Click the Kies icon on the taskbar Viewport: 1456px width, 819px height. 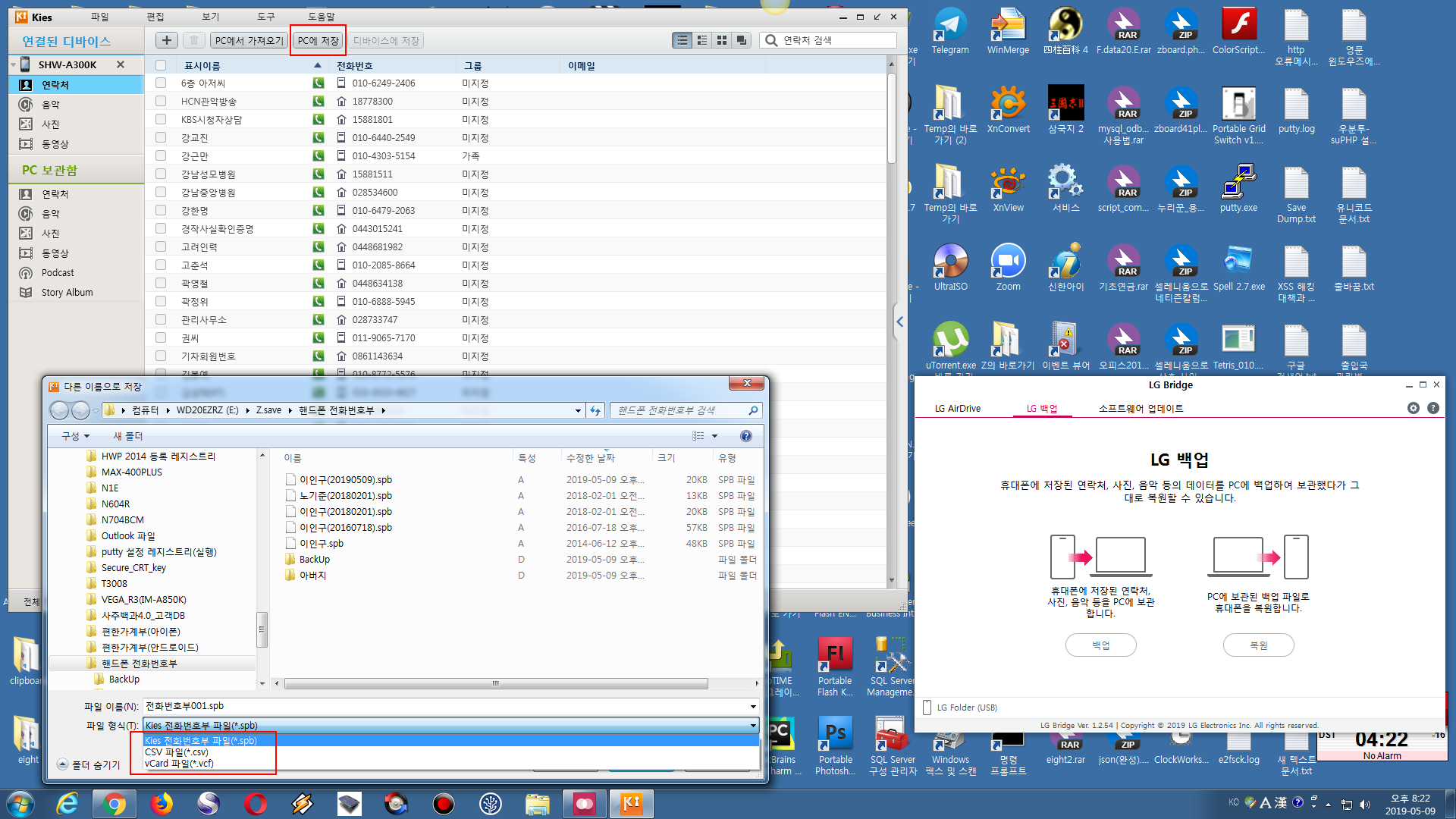[631, 804]
